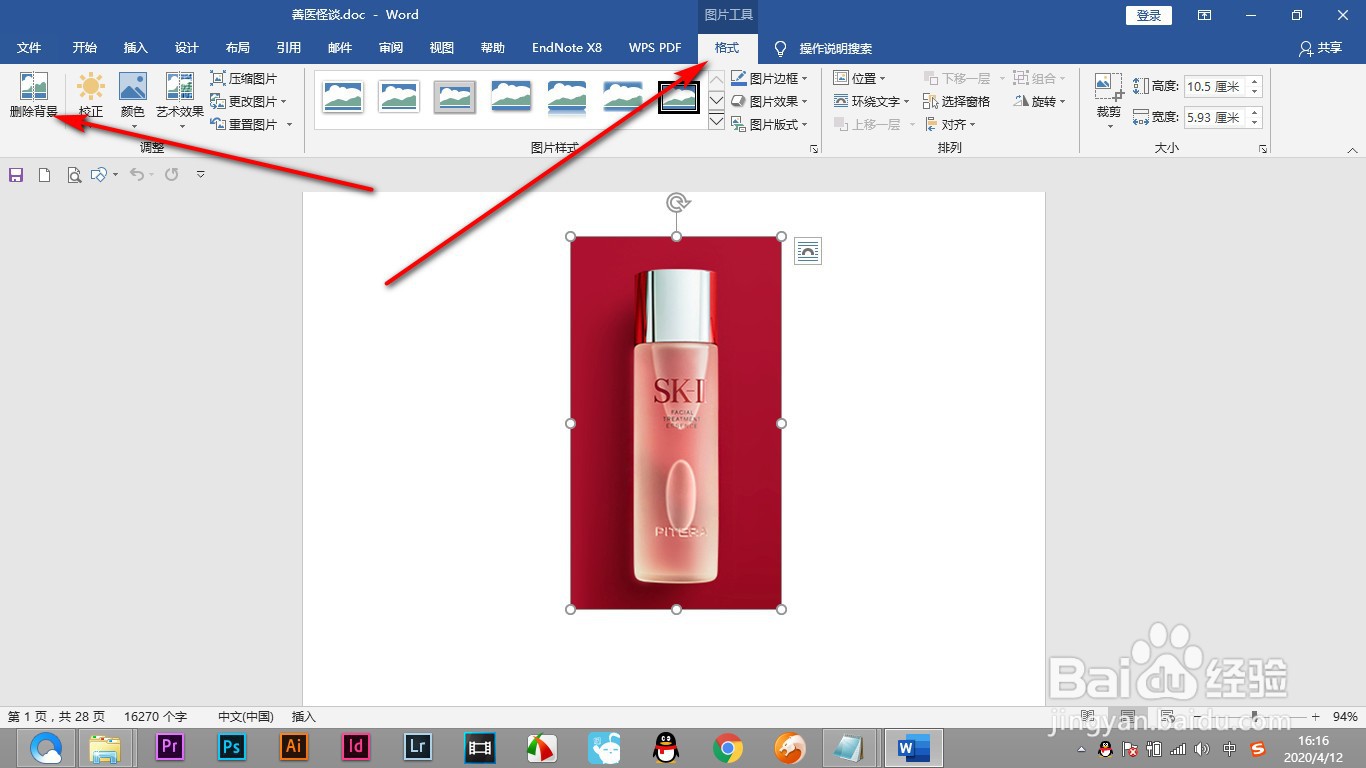Open Photoshop from the taskbar

click(x=232, y=747)
